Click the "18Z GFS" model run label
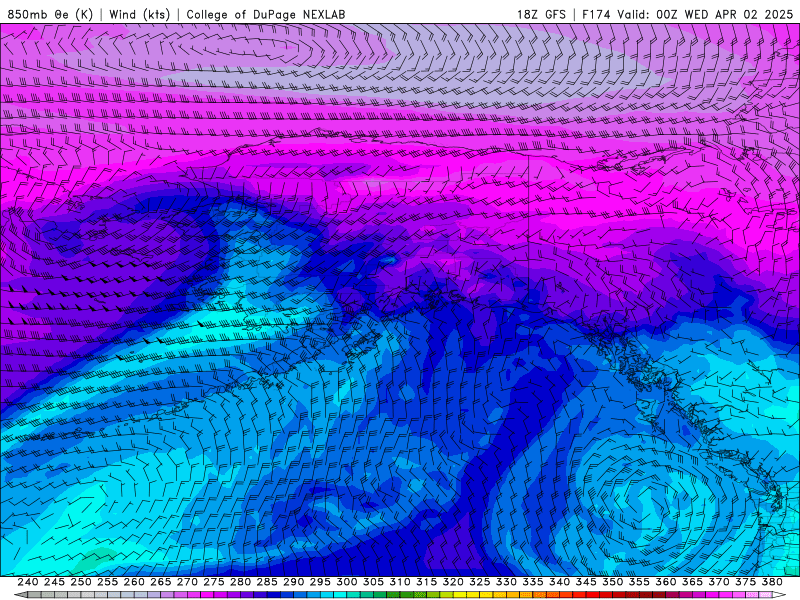The height and width of the screenshot is (600, 800). (541, 14)
